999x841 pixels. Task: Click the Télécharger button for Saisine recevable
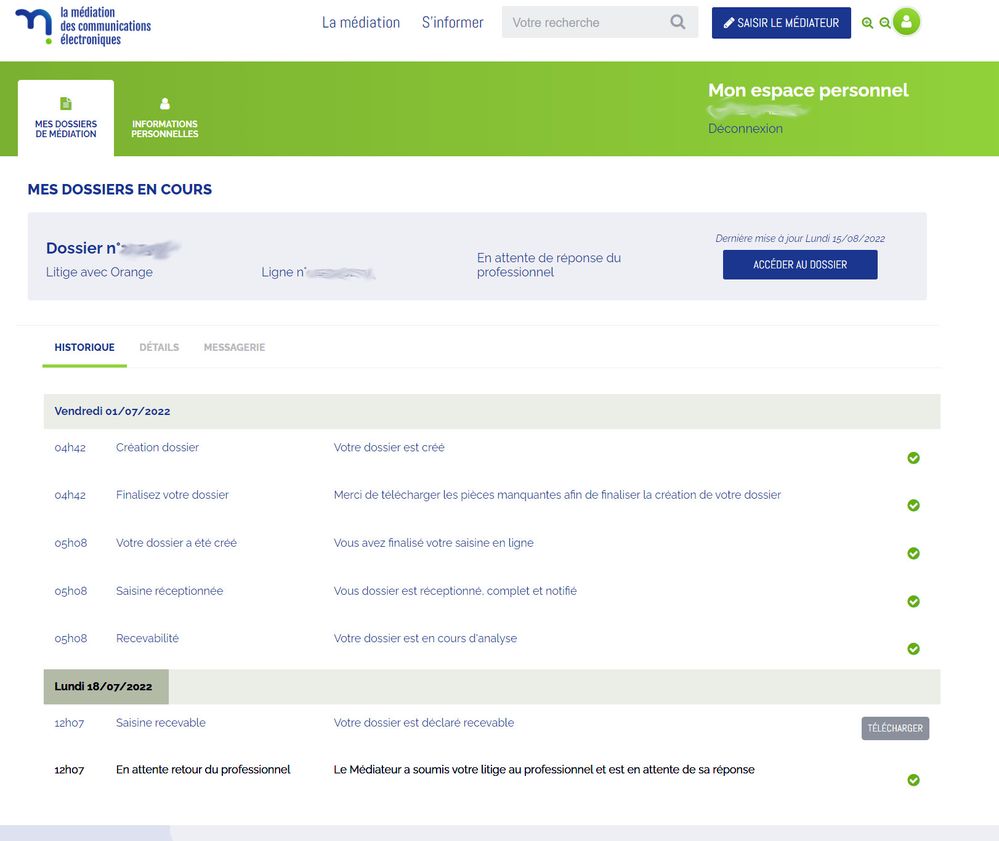pyautogui.click(x=895, y=728)
